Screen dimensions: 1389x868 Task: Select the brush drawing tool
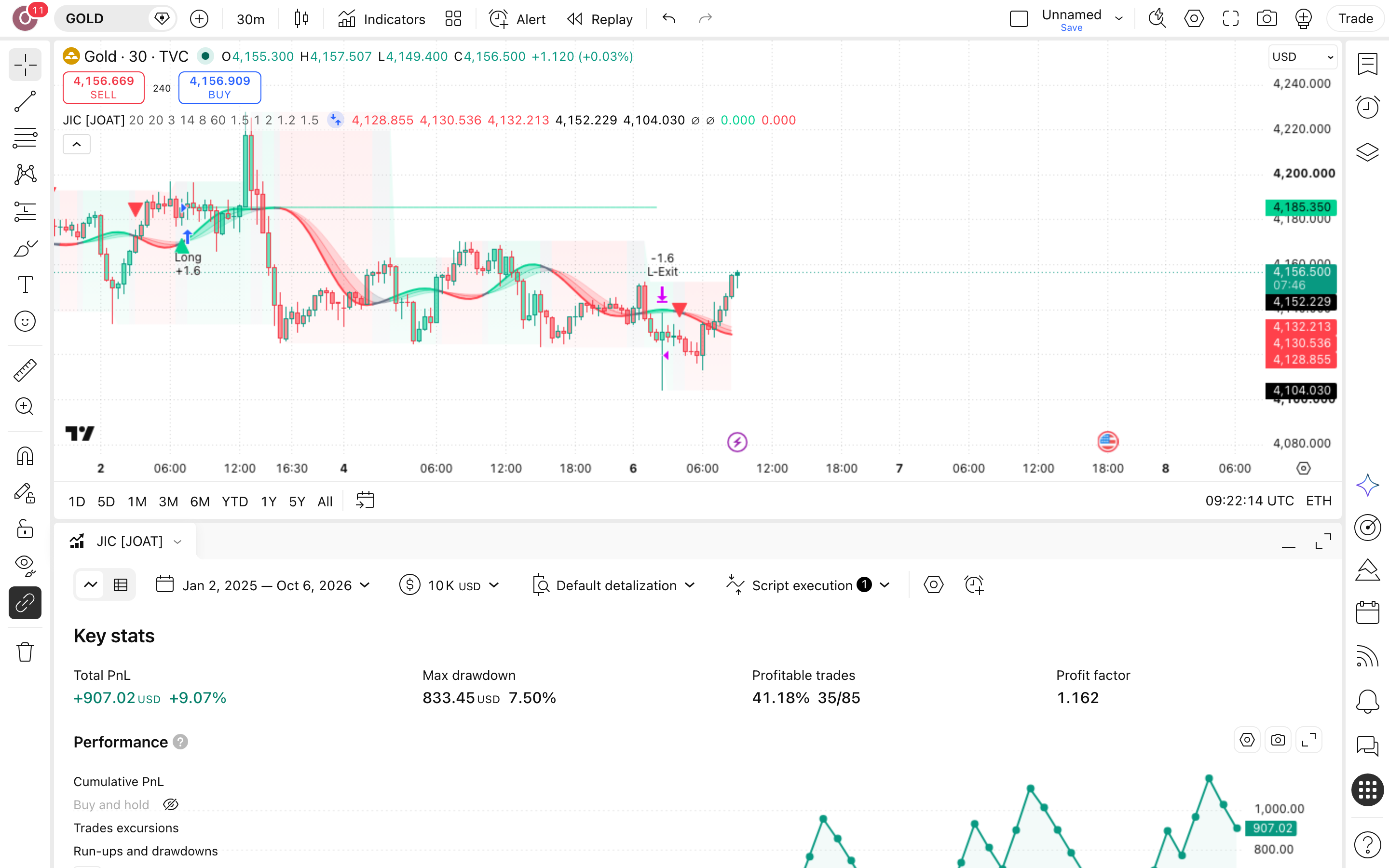click(x=25, y=248)
